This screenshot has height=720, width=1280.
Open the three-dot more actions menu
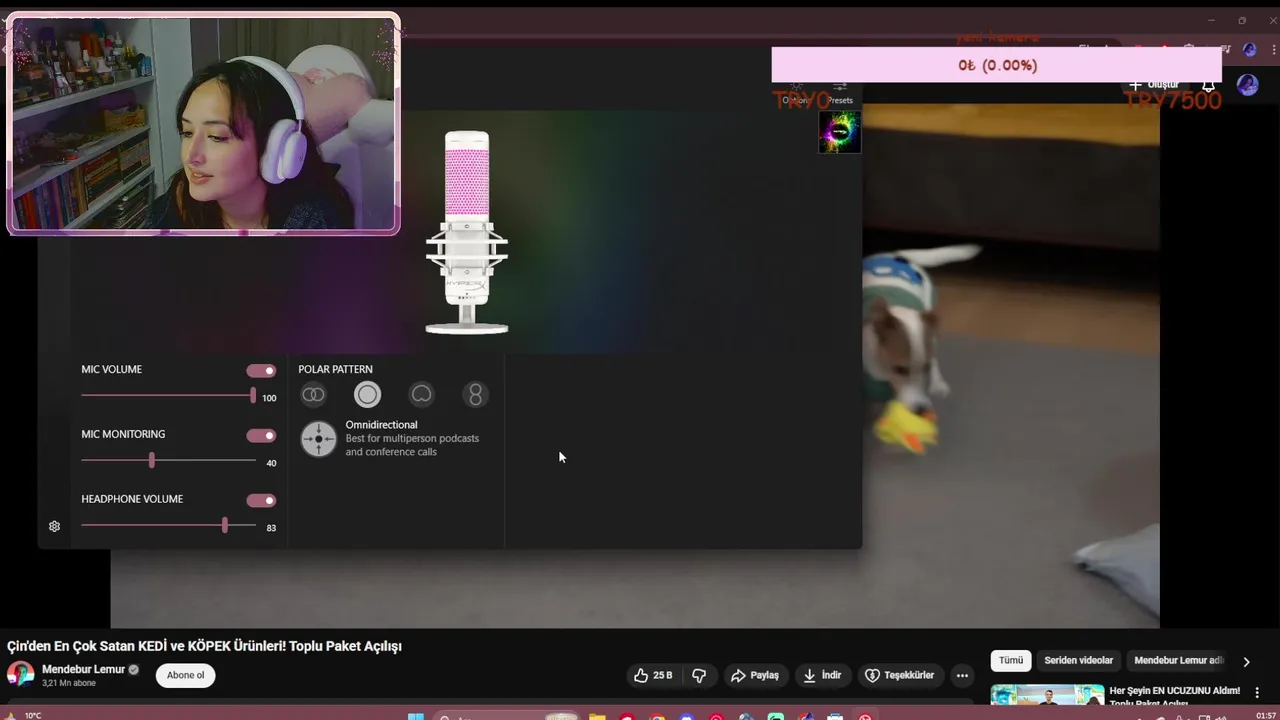pyautogui.click(x=962, y=675)
